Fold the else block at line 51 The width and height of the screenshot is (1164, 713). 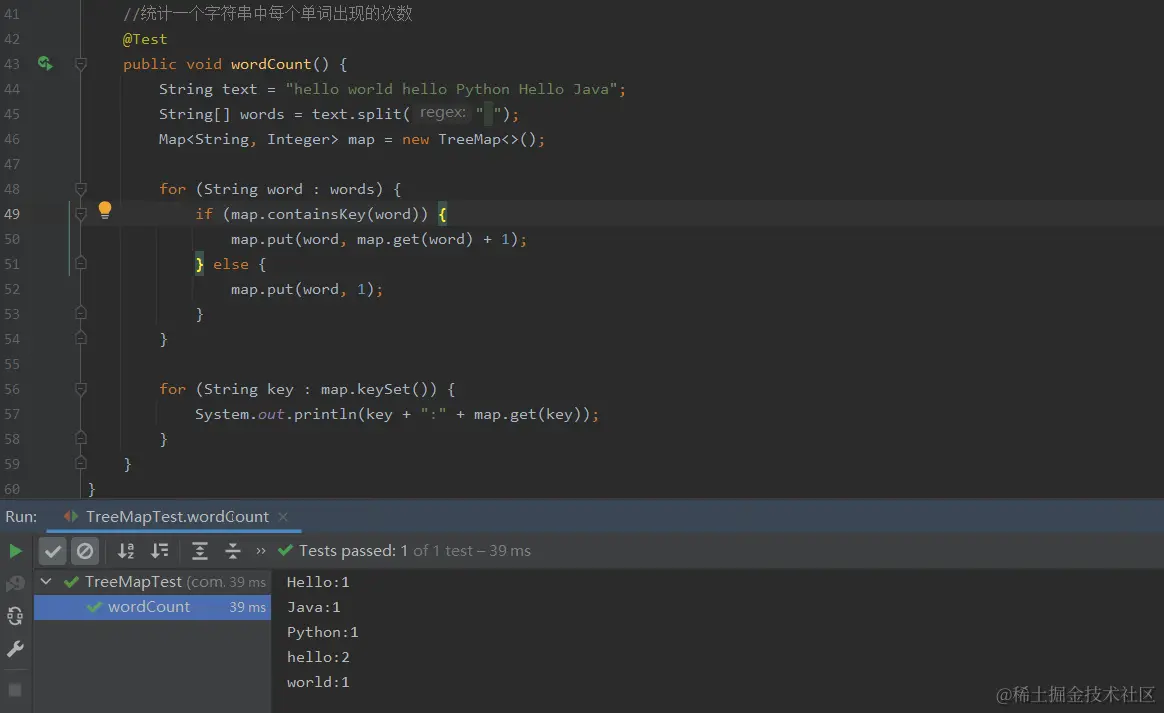81,263
